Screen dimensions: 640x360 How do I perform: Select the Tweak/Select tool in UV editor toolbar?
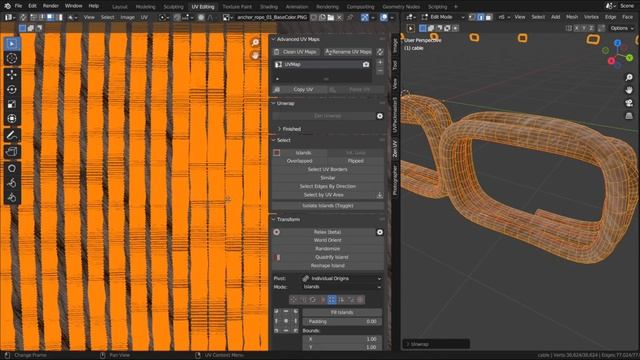pos(12,44)
